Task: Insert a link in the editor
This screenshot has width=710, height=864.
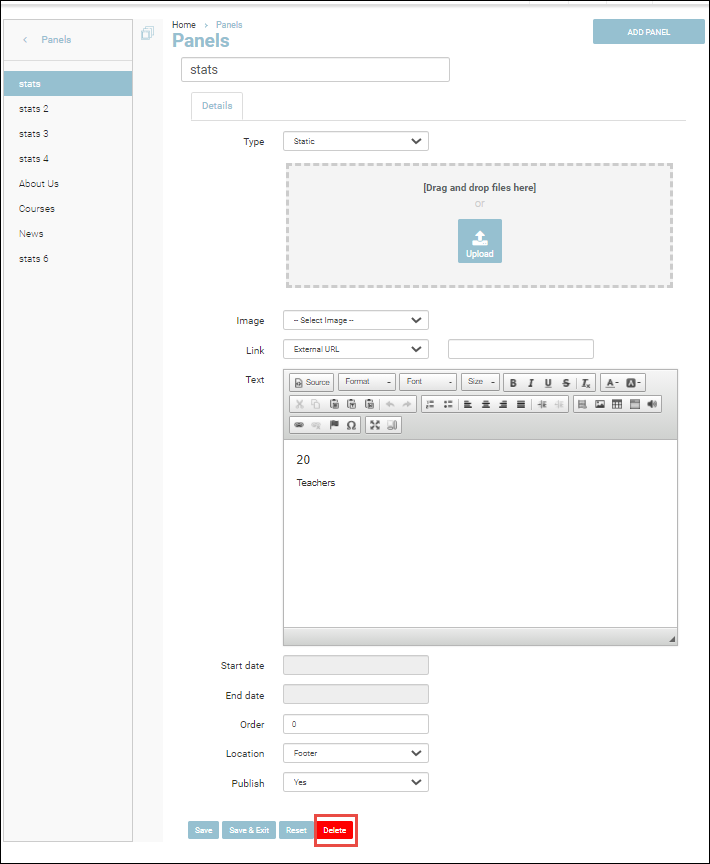Action: click(x=298, y=425)
